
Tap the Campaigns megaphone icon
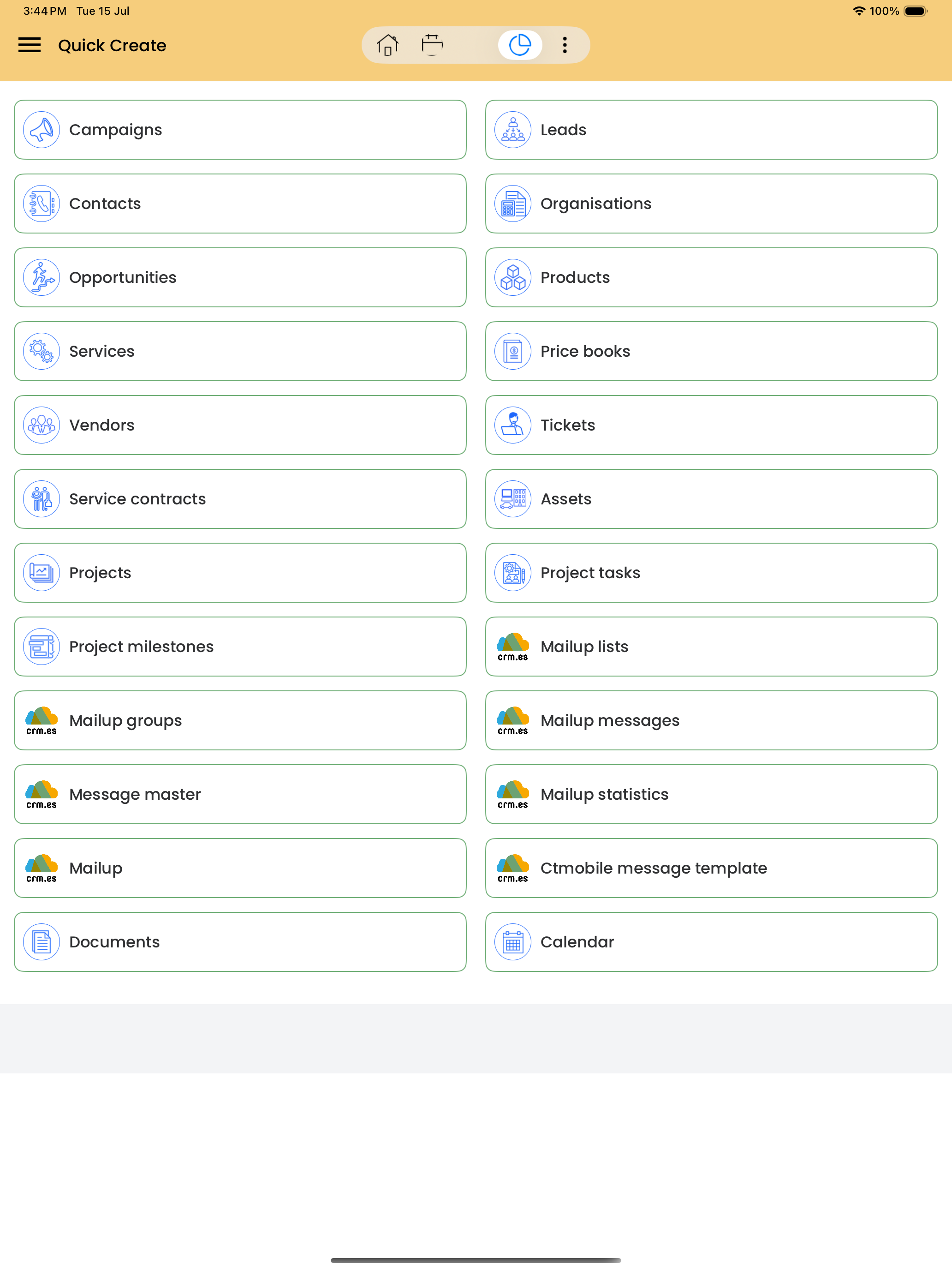pyautogui.click(x=42, y=130)
